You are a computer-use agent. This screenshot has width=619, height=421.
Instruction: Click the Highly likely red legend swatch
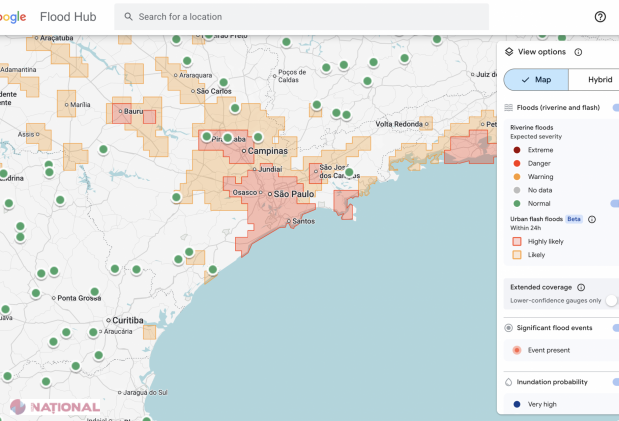pos(516,241)
